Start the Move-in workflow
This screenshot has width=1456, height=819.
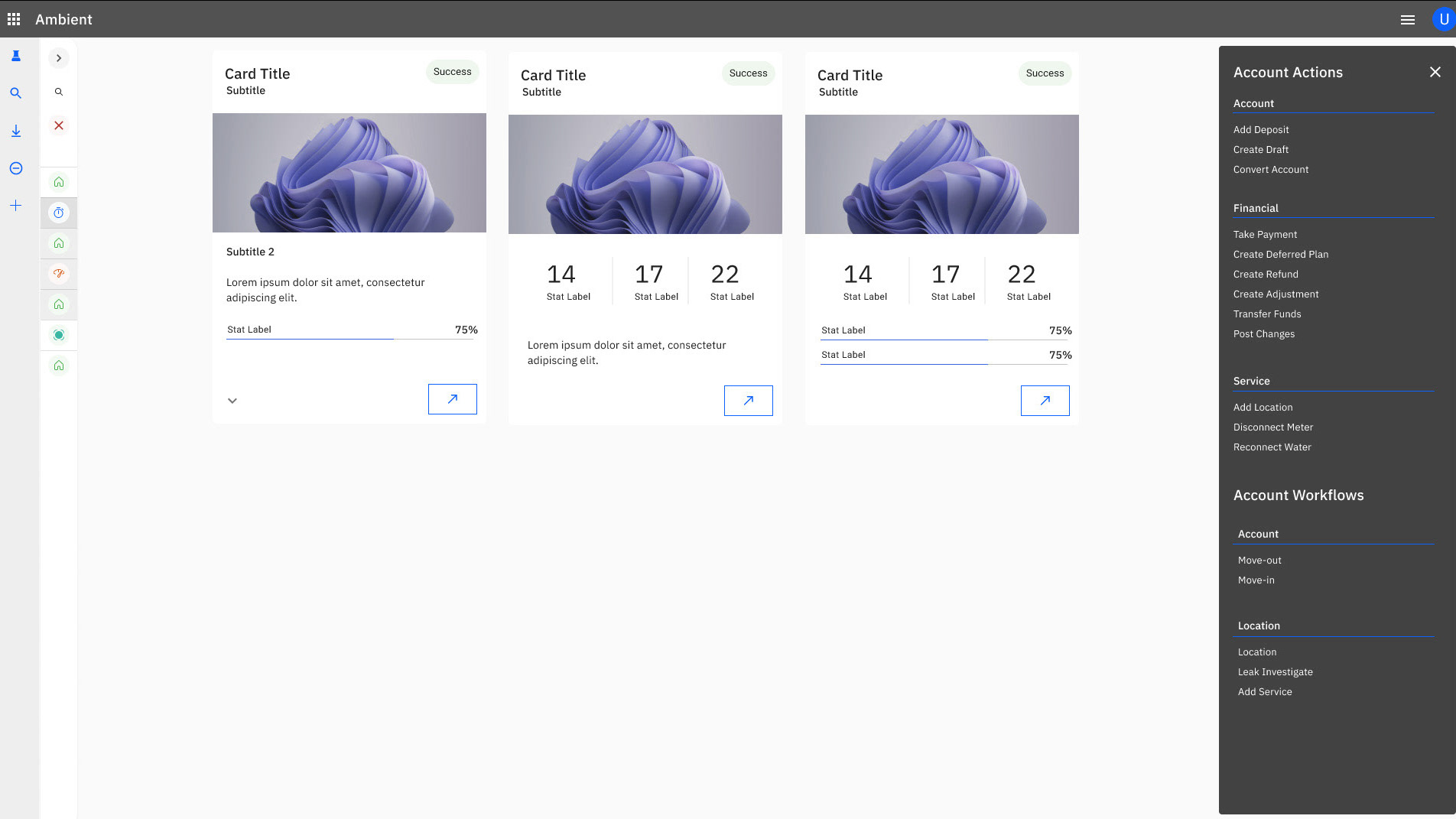point(1256,580)
